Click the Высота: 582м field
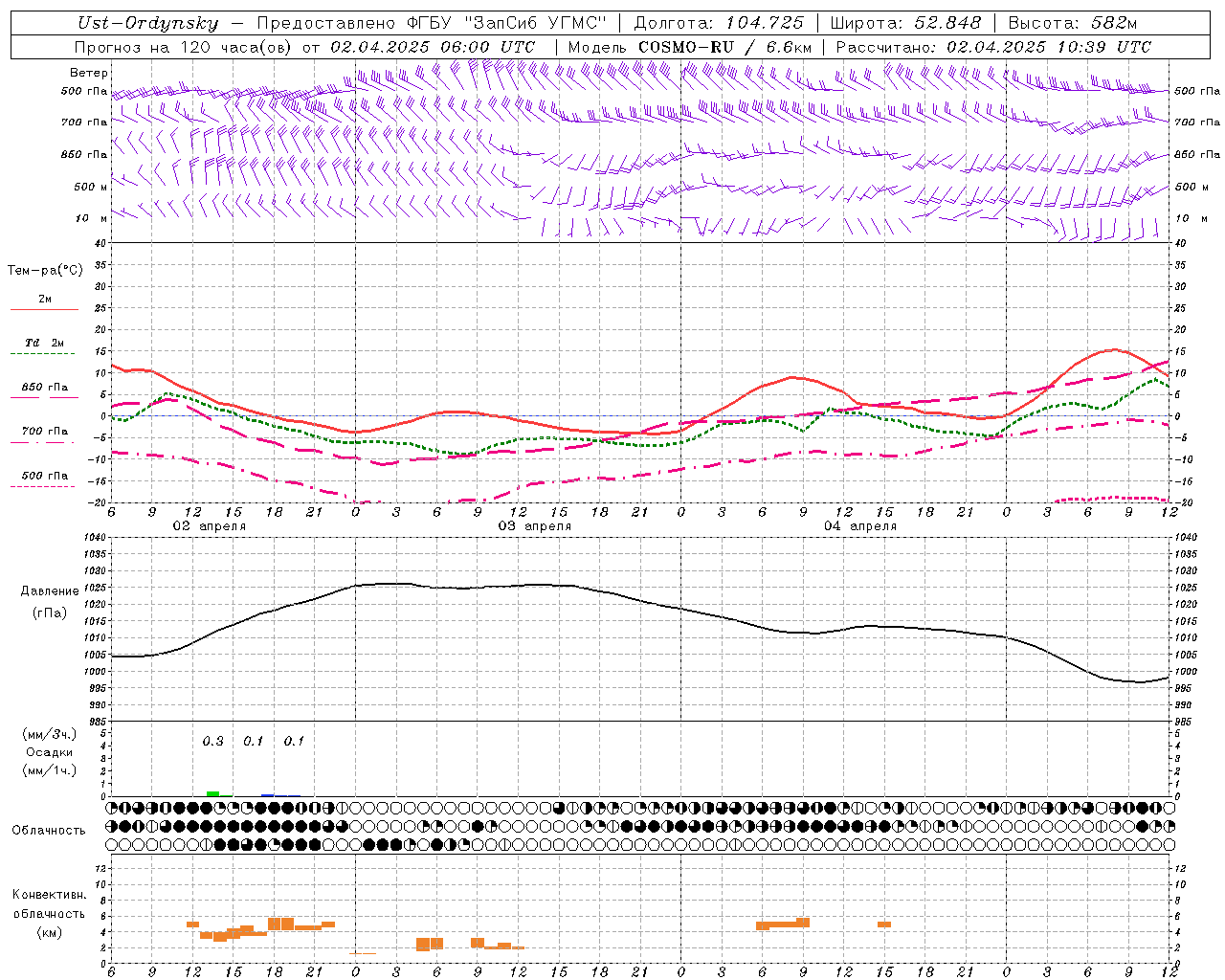The image size is (1225, 980). point(1073,23)
